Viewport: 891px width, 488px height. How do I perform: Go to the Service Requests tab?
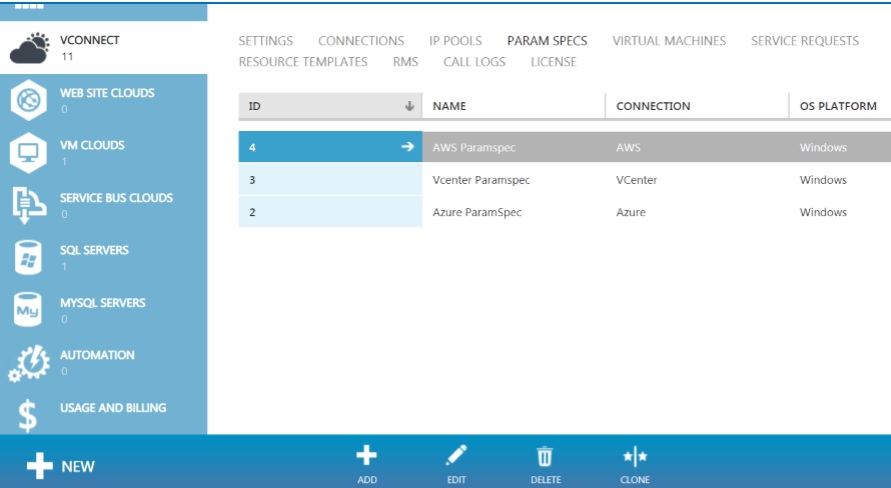click(x=805, y=41)
